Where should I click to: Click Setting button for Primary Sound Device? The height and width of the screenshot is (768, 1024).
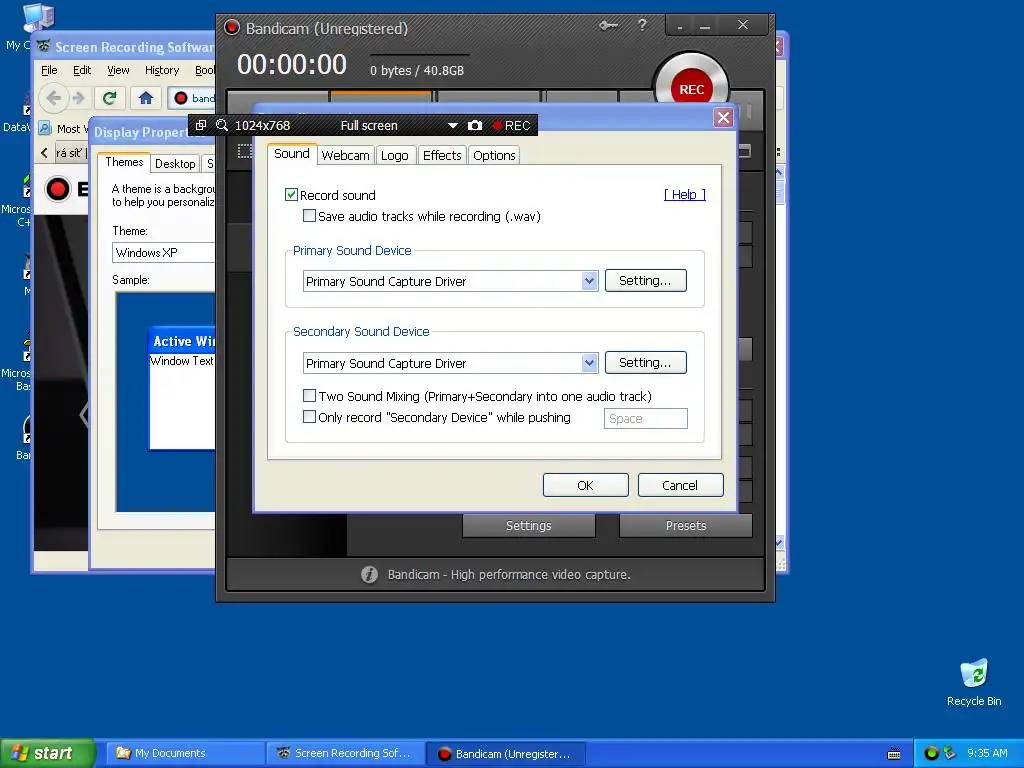click(645, 281)
